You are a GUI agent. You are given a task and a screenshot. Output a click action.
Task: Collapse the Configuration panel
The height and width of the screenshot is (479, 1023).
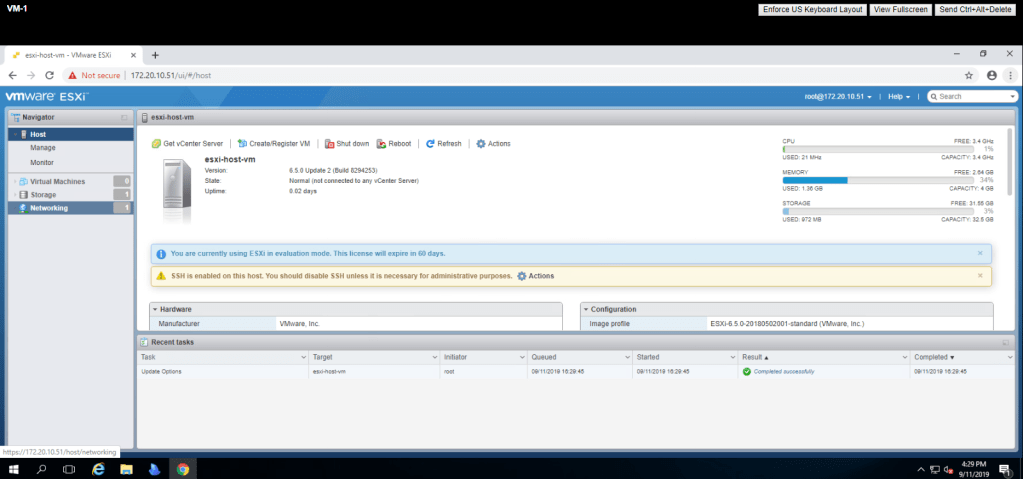click(585, 309)
